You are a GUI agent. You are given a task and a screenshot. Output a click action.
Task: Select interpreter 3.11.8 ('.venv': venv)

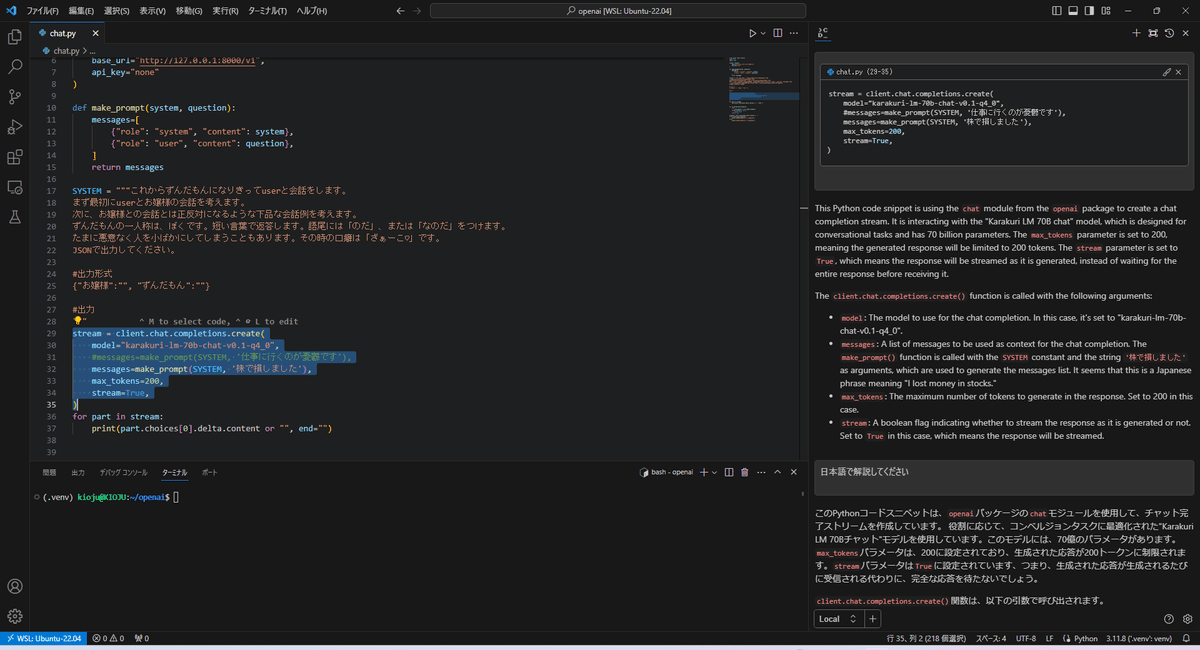tap(1141, 638)
